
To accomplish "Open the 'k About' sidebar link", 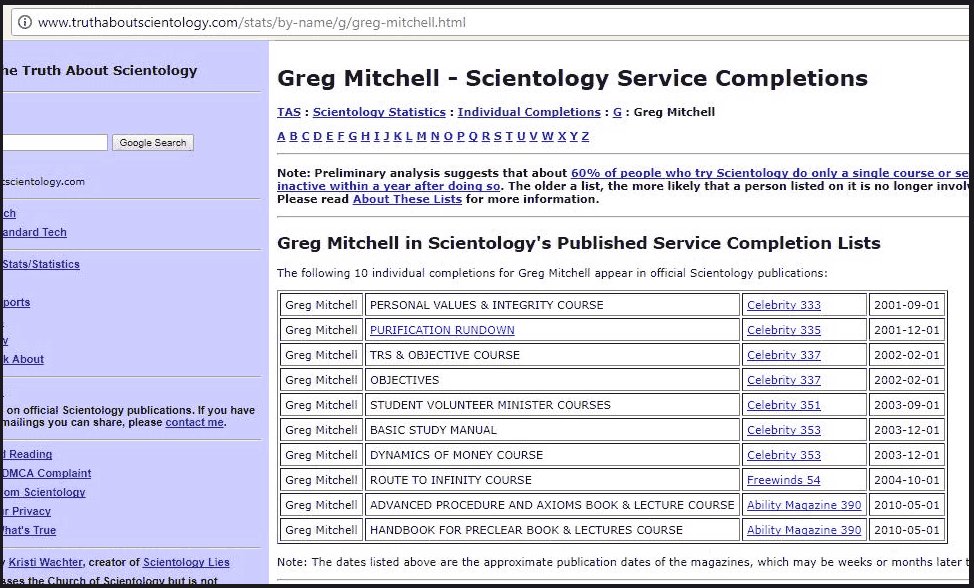I will [x=23, y=360].
